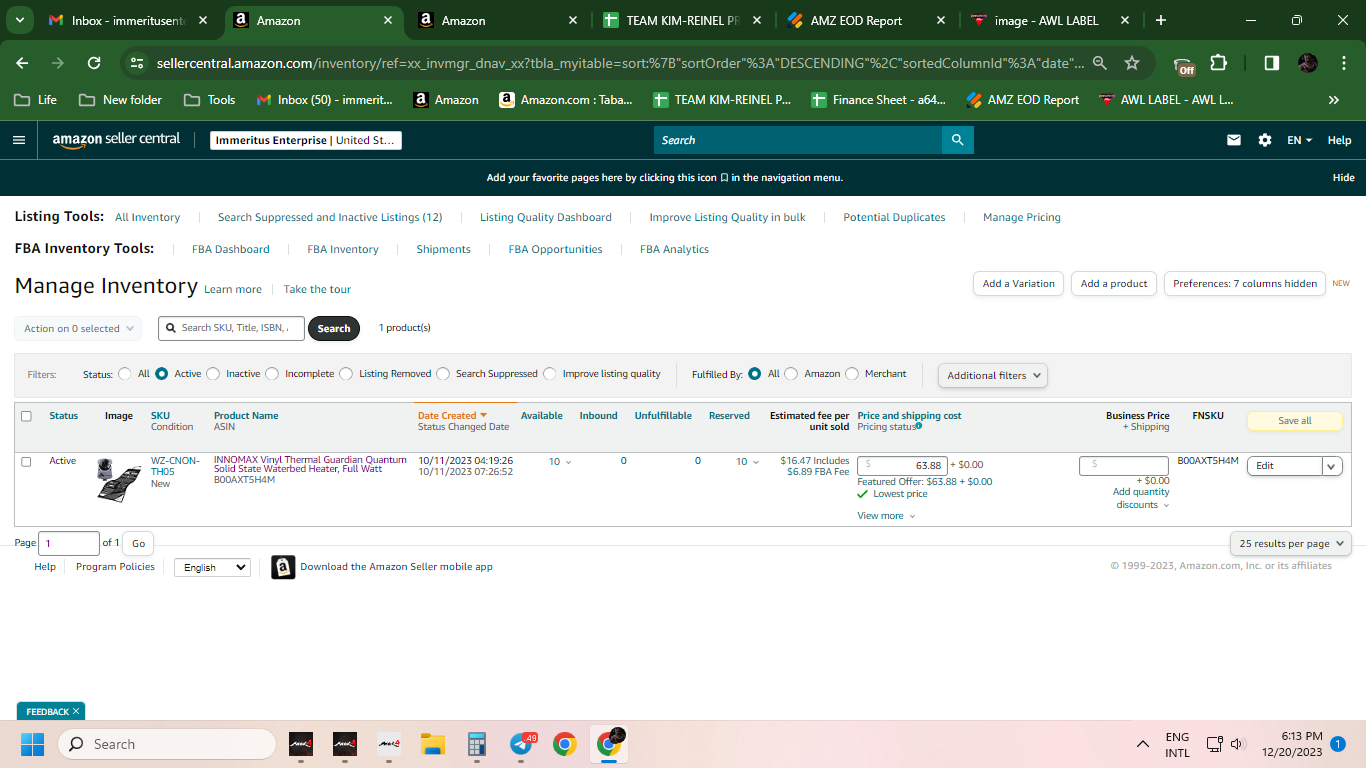This screenshot has height=768, width=1366.
Task: Open Preferences: 7 columns hidden
Action: click(1245, 284)
